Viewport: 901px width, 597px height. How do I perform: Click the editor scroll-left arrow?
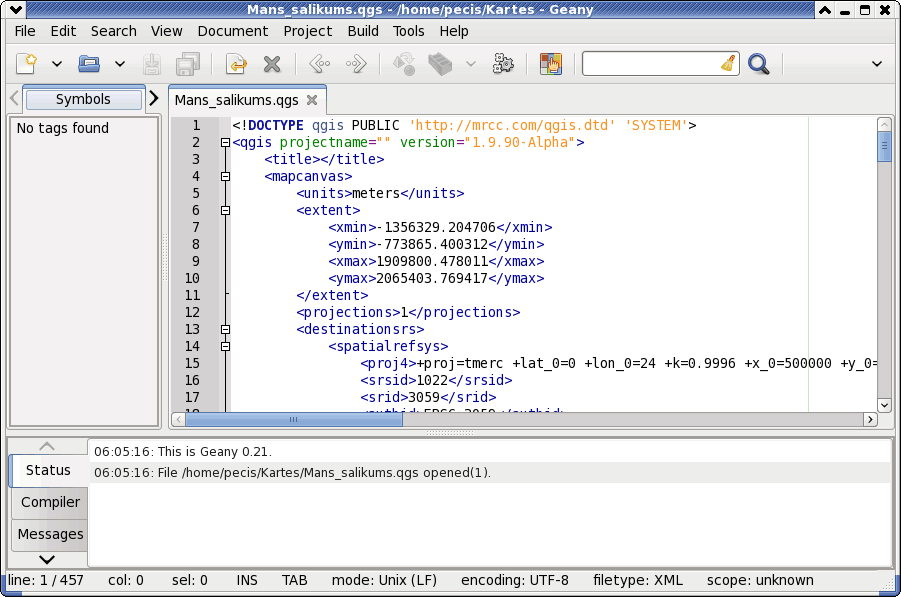(178, 419)
